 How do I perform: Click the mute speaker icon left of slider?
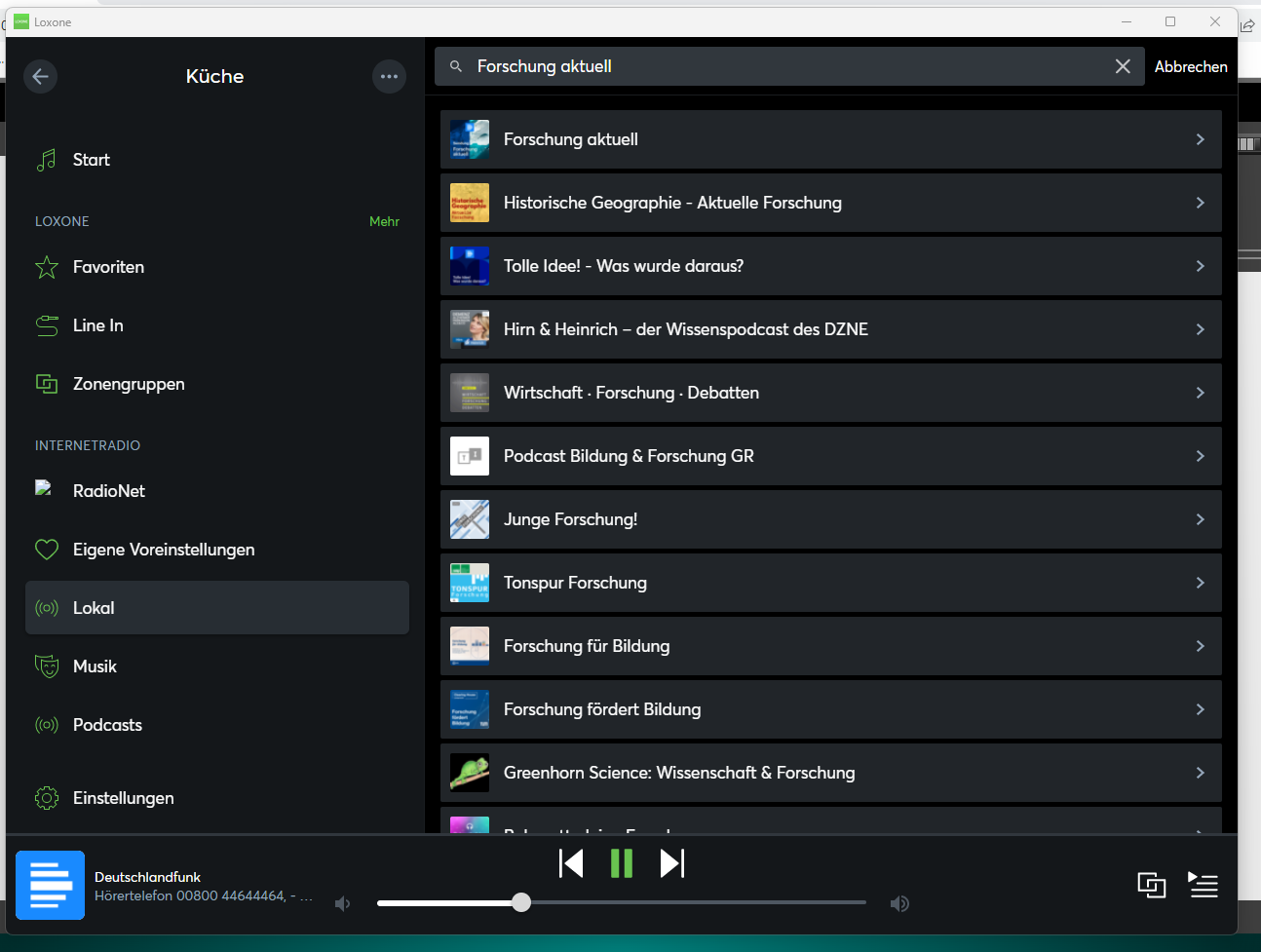[x=343, y=903]
